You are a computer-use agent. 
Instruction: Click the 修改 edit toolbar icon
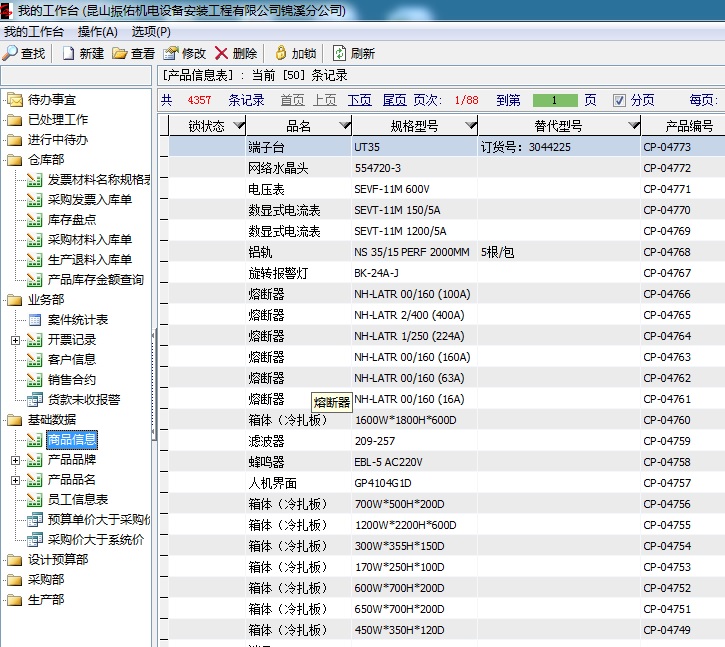(170, 53)
